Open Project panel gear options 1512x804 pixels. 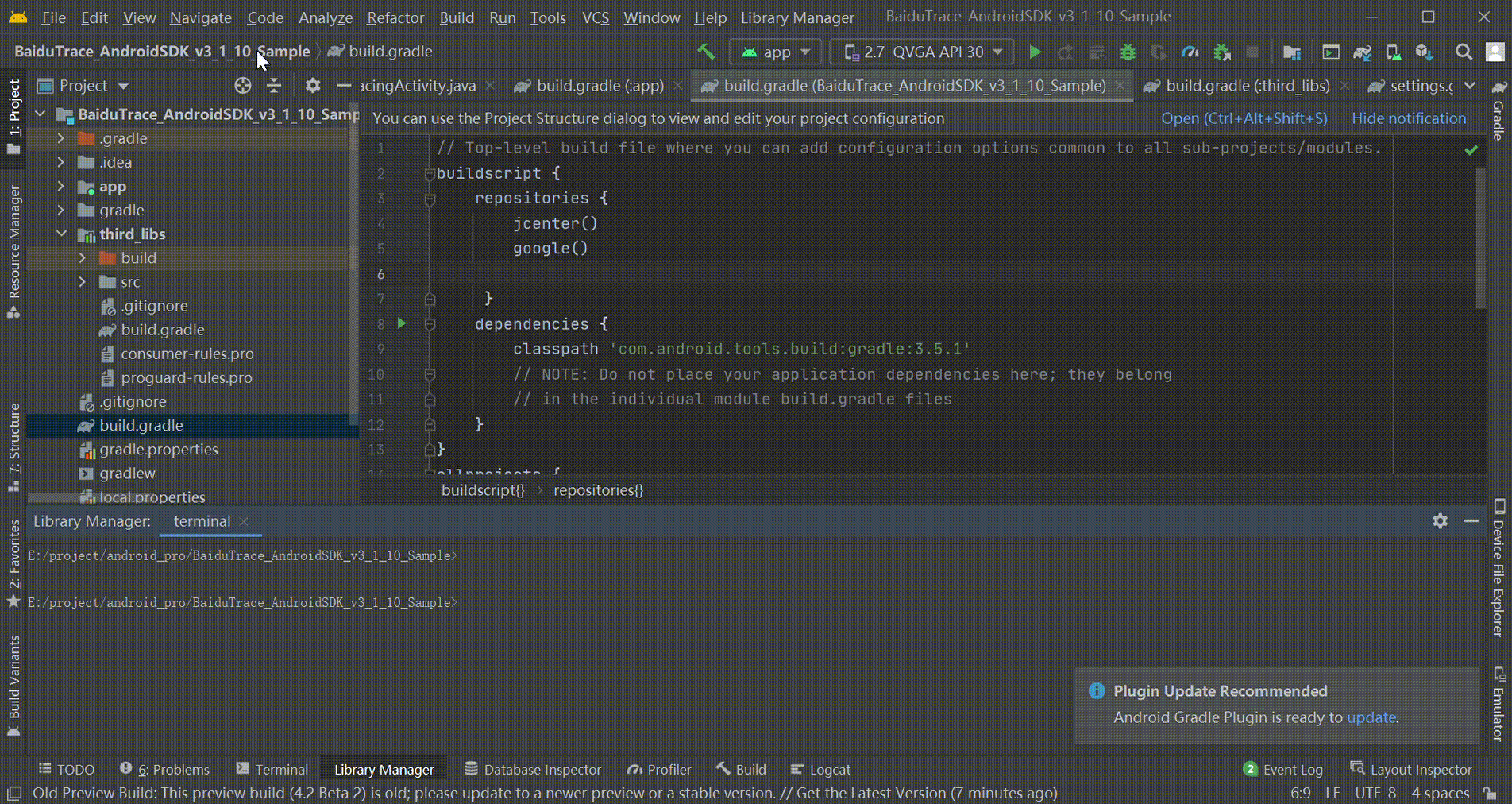[x=313, y=85]
